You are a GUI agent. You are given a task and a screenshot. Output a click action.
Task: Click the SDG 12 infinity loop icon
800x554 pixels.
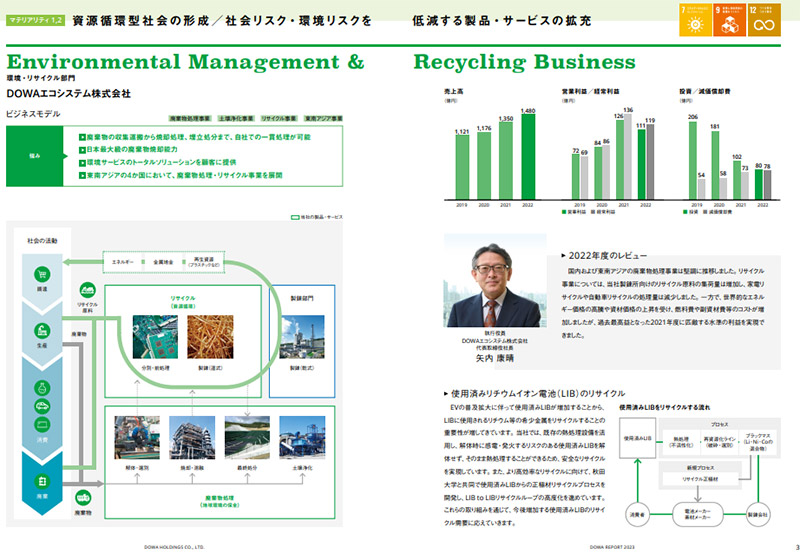click(764, 20)
